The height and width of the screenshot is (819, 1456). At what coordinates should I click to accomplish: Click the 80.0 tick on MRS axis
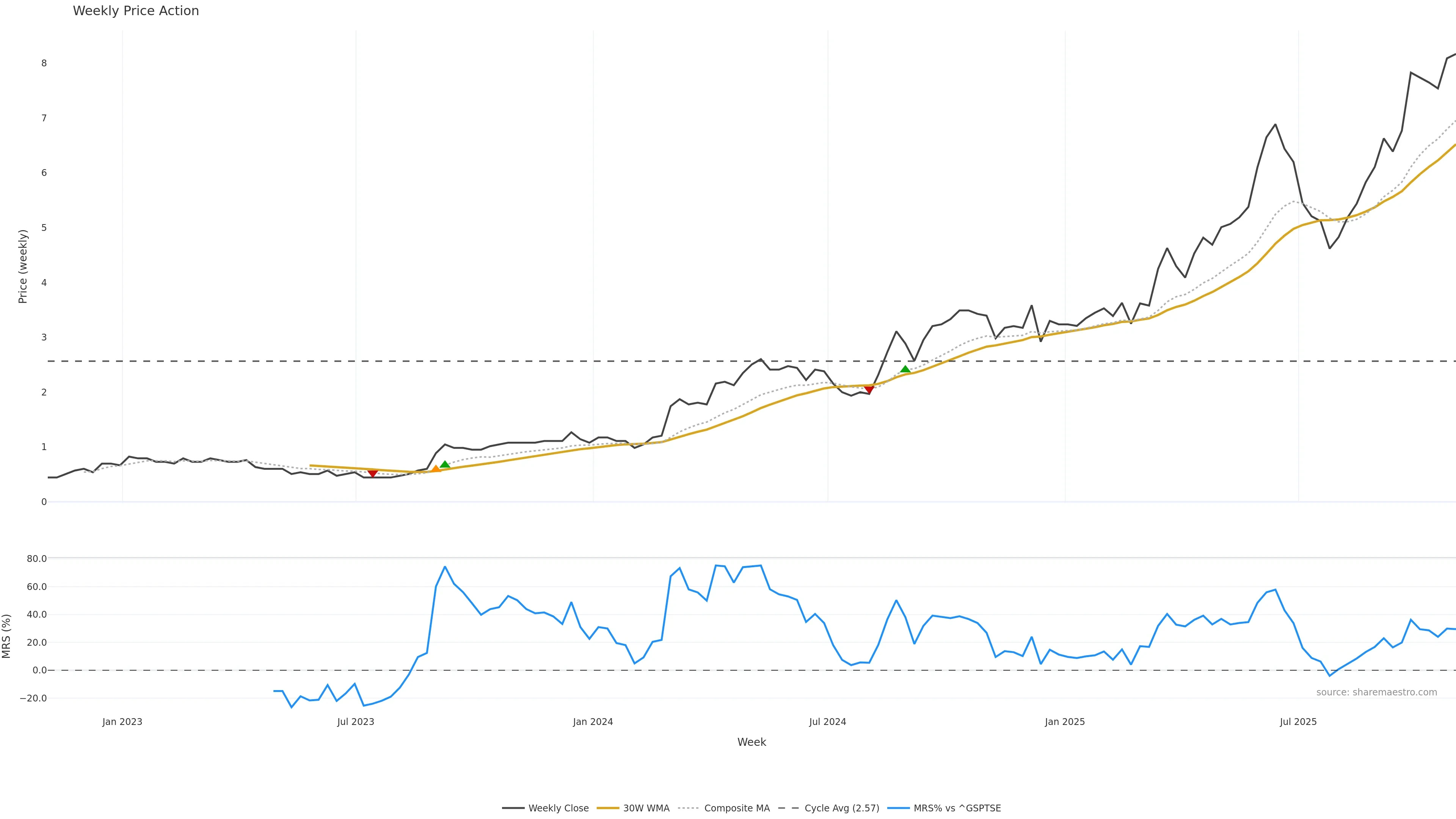point(37,559)
